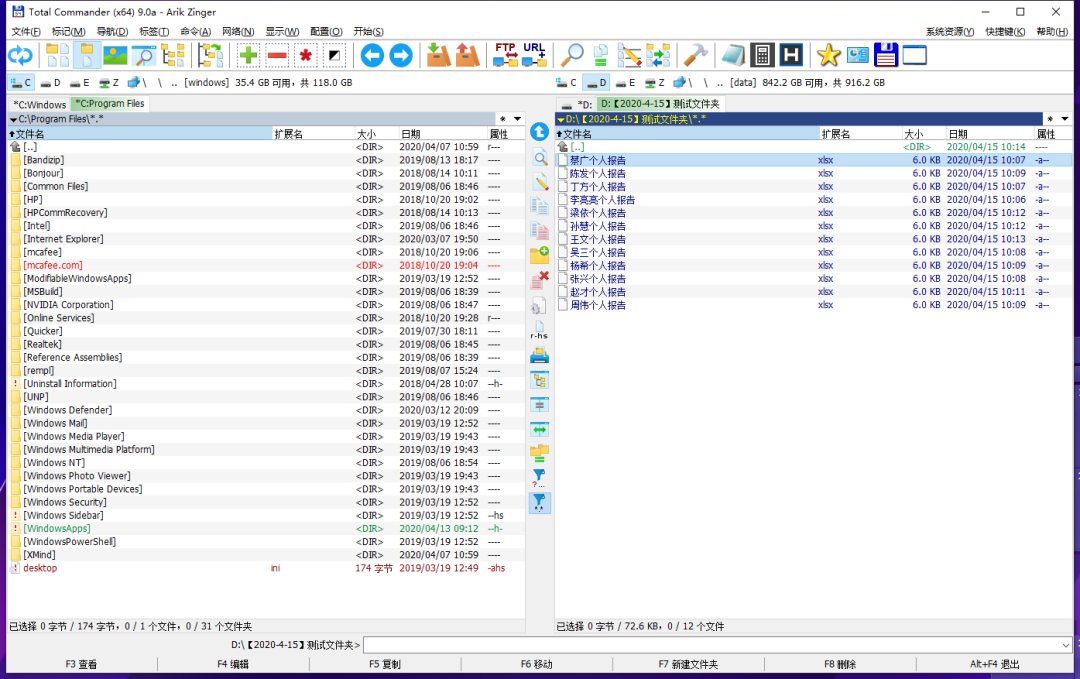The height and width of the screenshot is (679, 1080).
Task: Expand command line history dropdown
Action: (1066, 645)
